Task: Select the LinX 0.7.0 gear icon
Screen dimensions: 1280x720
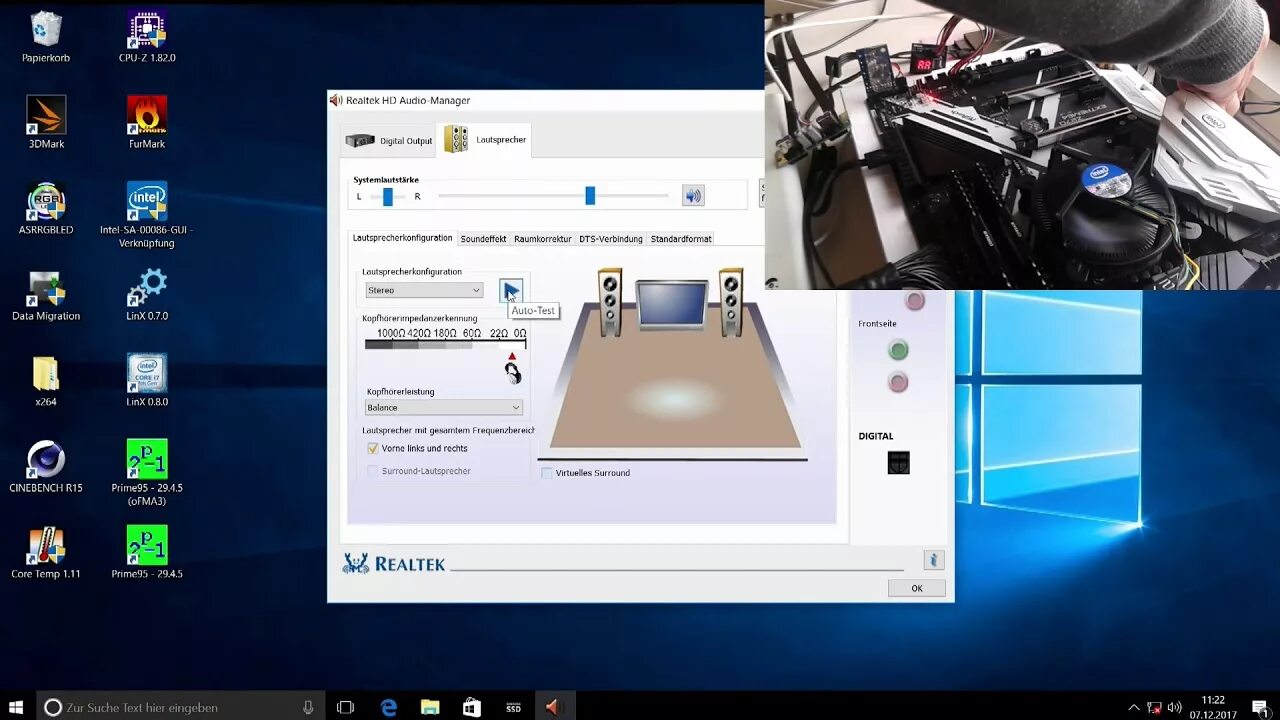Action: [x=147, y=288]
